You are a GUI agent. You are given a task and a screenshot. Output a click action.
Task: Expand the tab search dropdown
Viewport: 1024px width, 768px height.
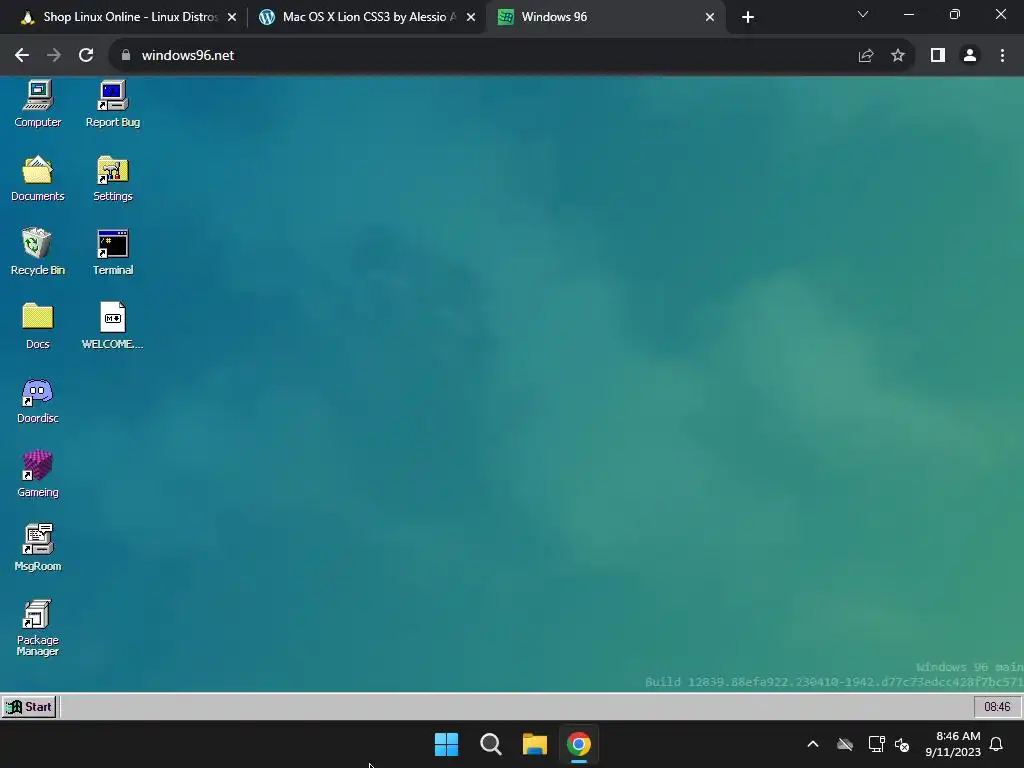(x=863, y=14)
